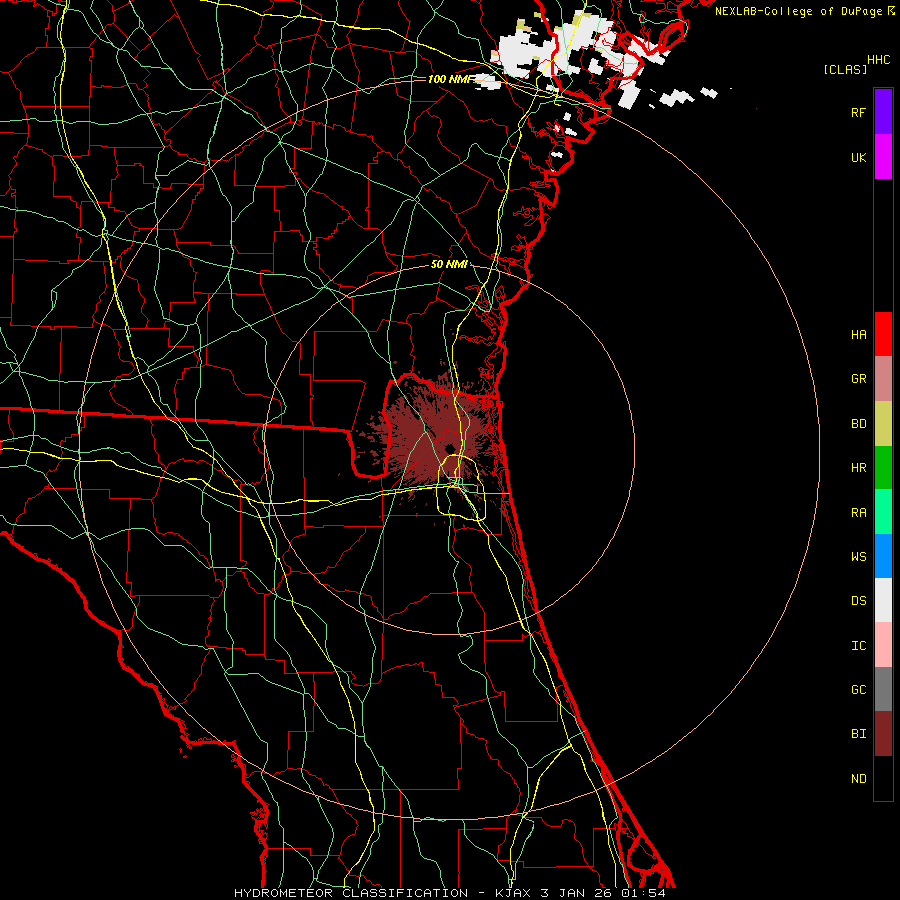Click the black radar site center dot

click(449, 448)
